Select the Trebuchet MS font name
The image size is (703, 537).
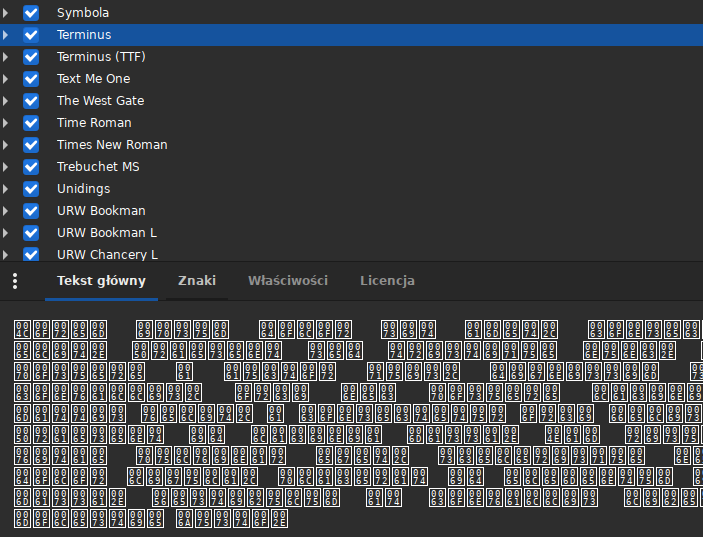[98, 166]
